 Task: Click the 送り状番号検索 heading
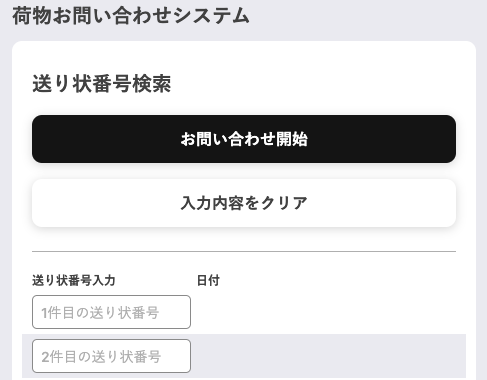pos(102,83)
